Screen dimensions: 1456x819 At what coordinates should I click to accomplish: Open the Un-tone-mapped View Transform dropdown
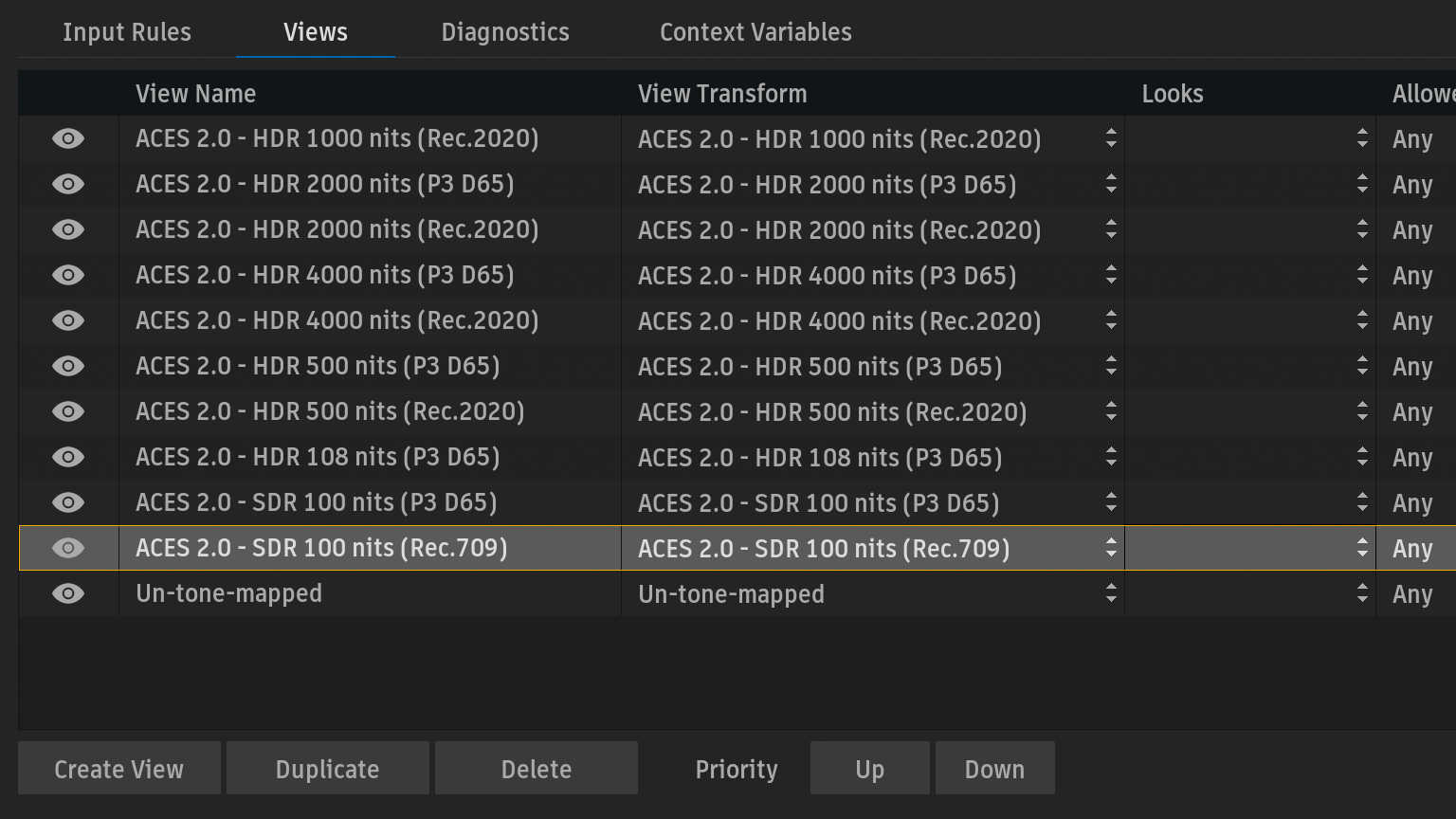coord(1110,594)
